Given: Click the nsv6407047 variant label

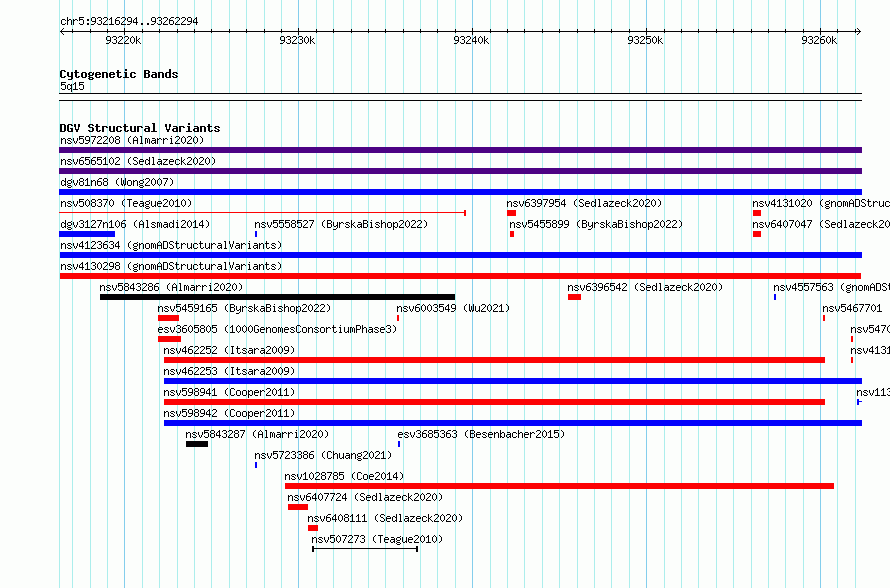Looking at the screenshot, I should (821, 224).
